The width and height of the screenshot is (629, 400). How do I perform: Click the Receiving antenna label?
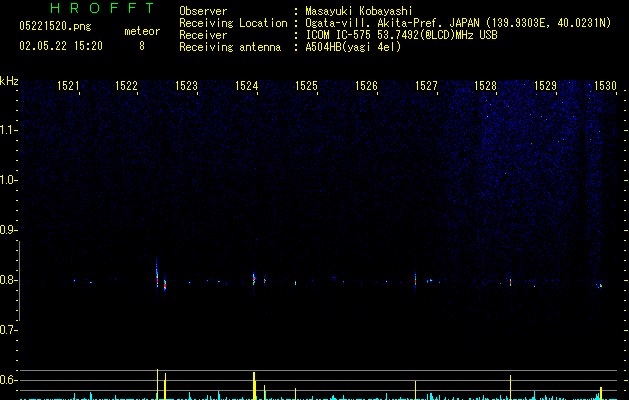coord(230,47)
